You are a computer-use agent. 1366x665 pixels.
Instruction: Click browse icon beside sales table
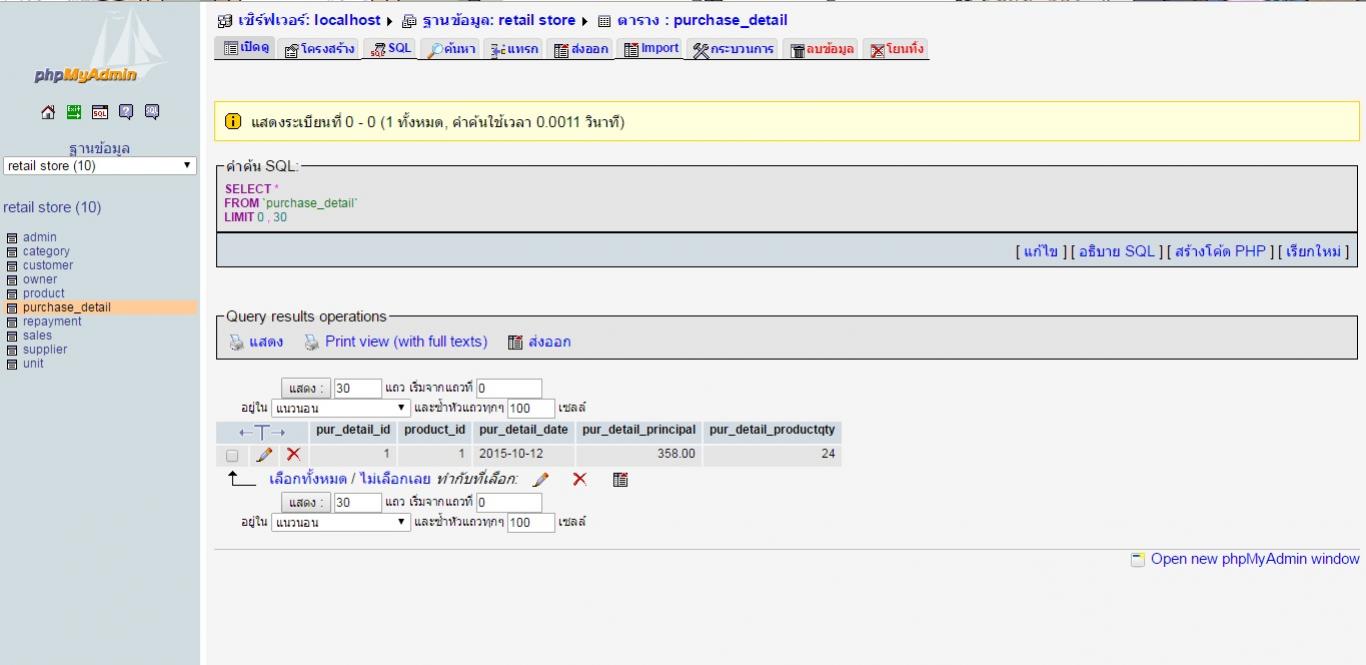(x=12, y=336)
